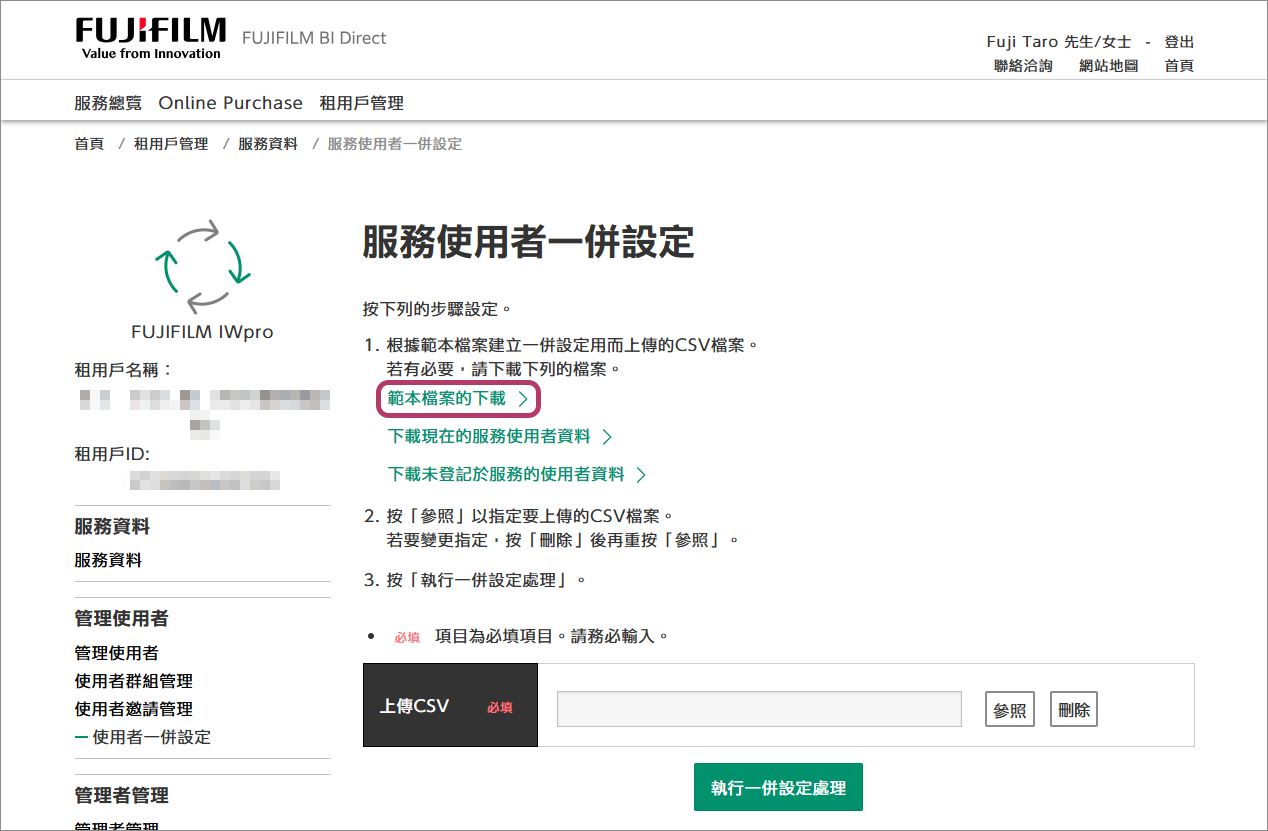Go to 首頁 from the header links

coord(1179,66)
